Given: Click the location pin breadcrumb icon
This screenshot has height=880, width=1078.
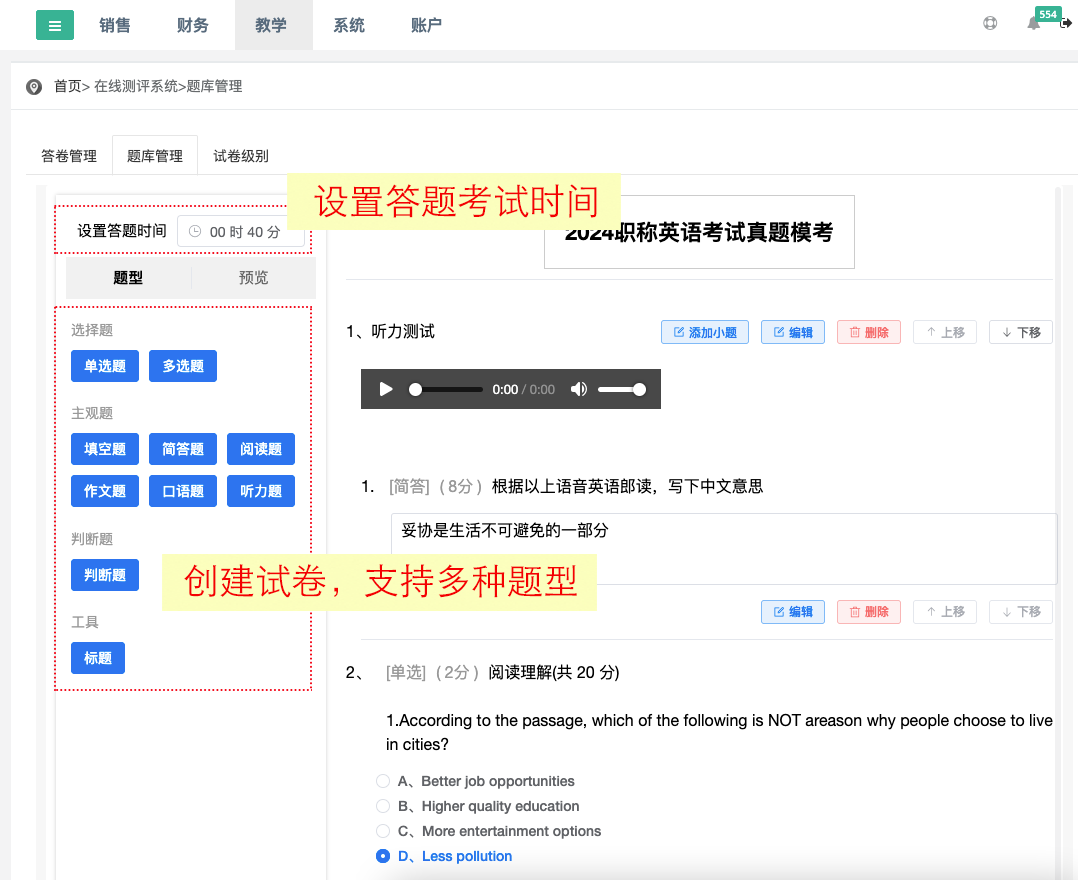Looking at the screenshot, I should click(x=34, y=87).
